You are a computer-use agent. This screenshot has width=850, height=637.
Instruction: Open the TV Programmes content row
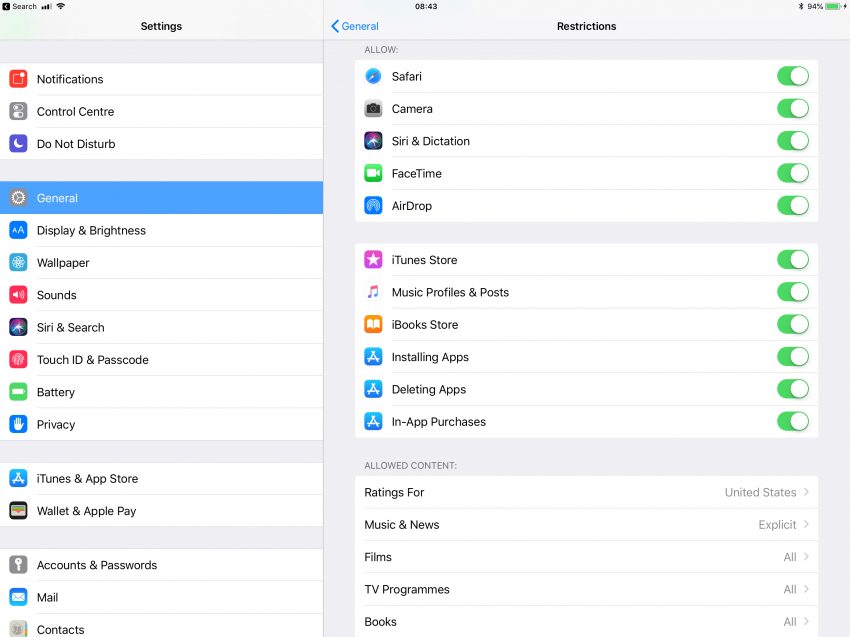pyautogui.click(x=587, y=589)
